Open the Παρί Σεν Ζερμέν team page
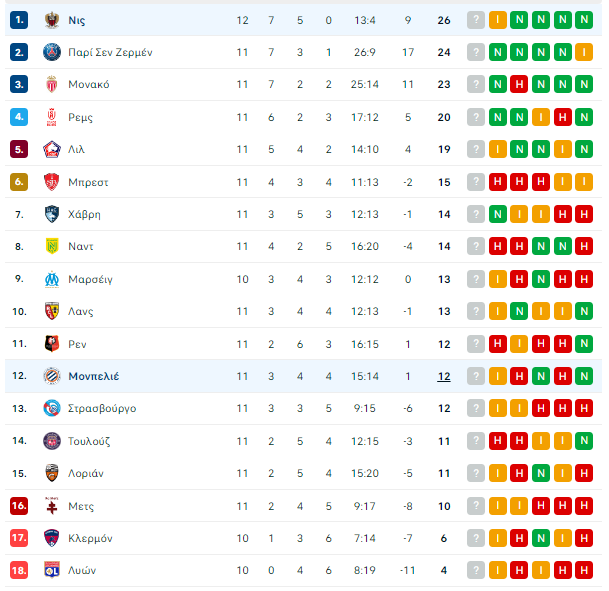Screen dimensions: 609x591 pyautogui.click(x=110, y=52)
